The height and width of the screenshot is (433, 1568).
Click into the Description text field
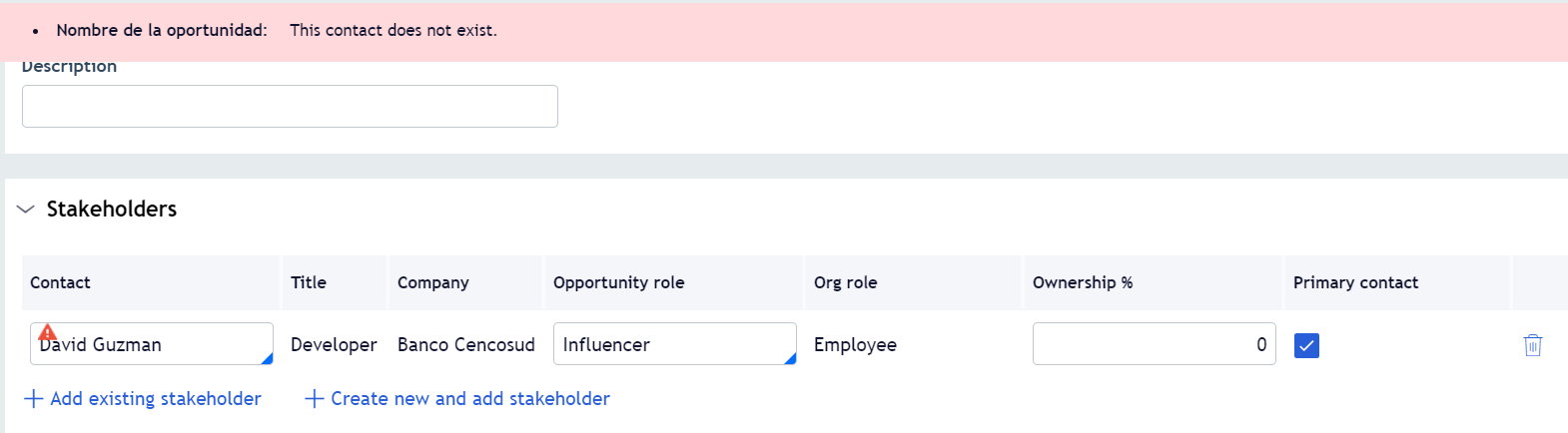290,106
